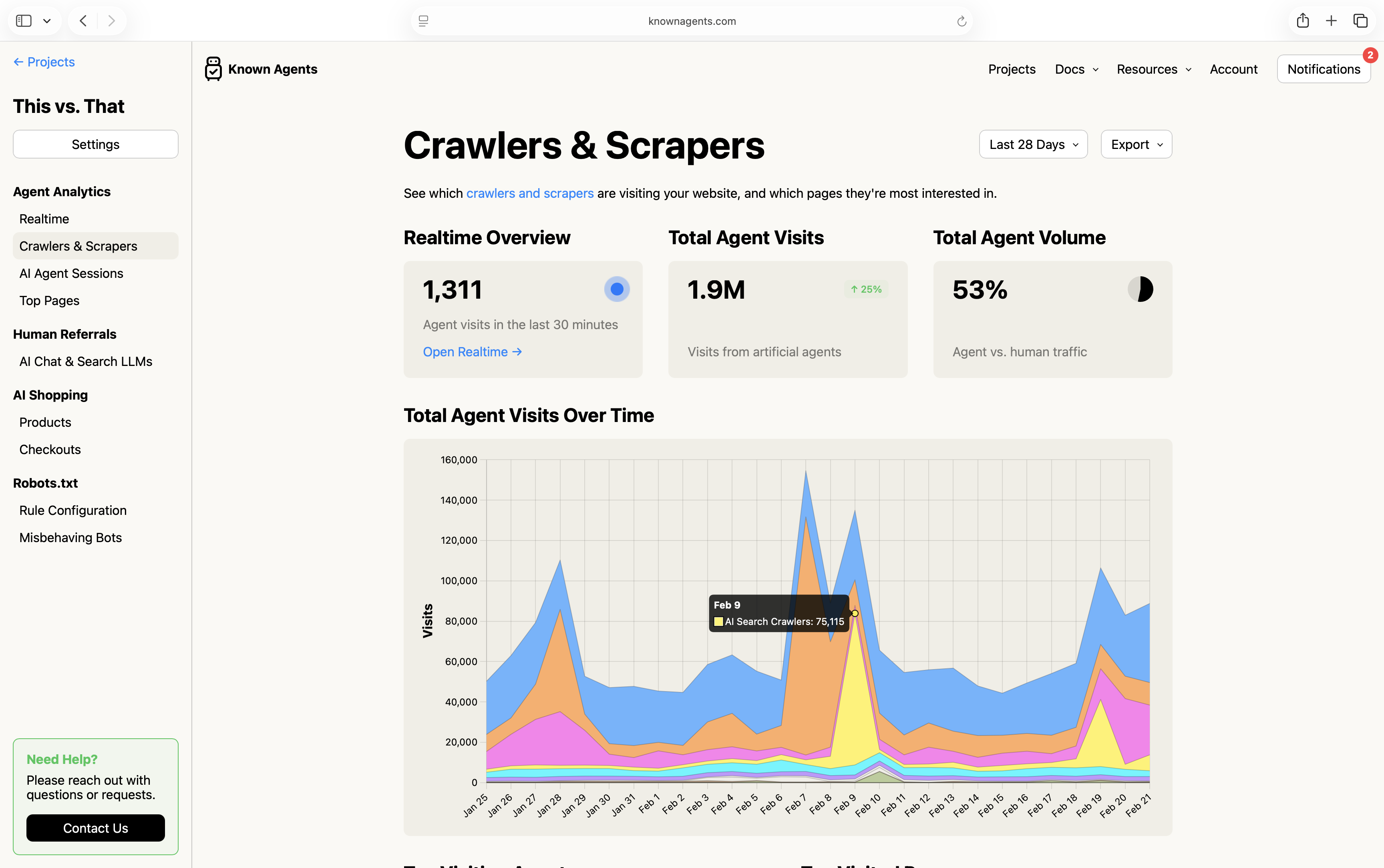This screenshot has width=1384, height=868.
Task: Click the agent volume pie chart icon
Action: tap(1140, 289)
